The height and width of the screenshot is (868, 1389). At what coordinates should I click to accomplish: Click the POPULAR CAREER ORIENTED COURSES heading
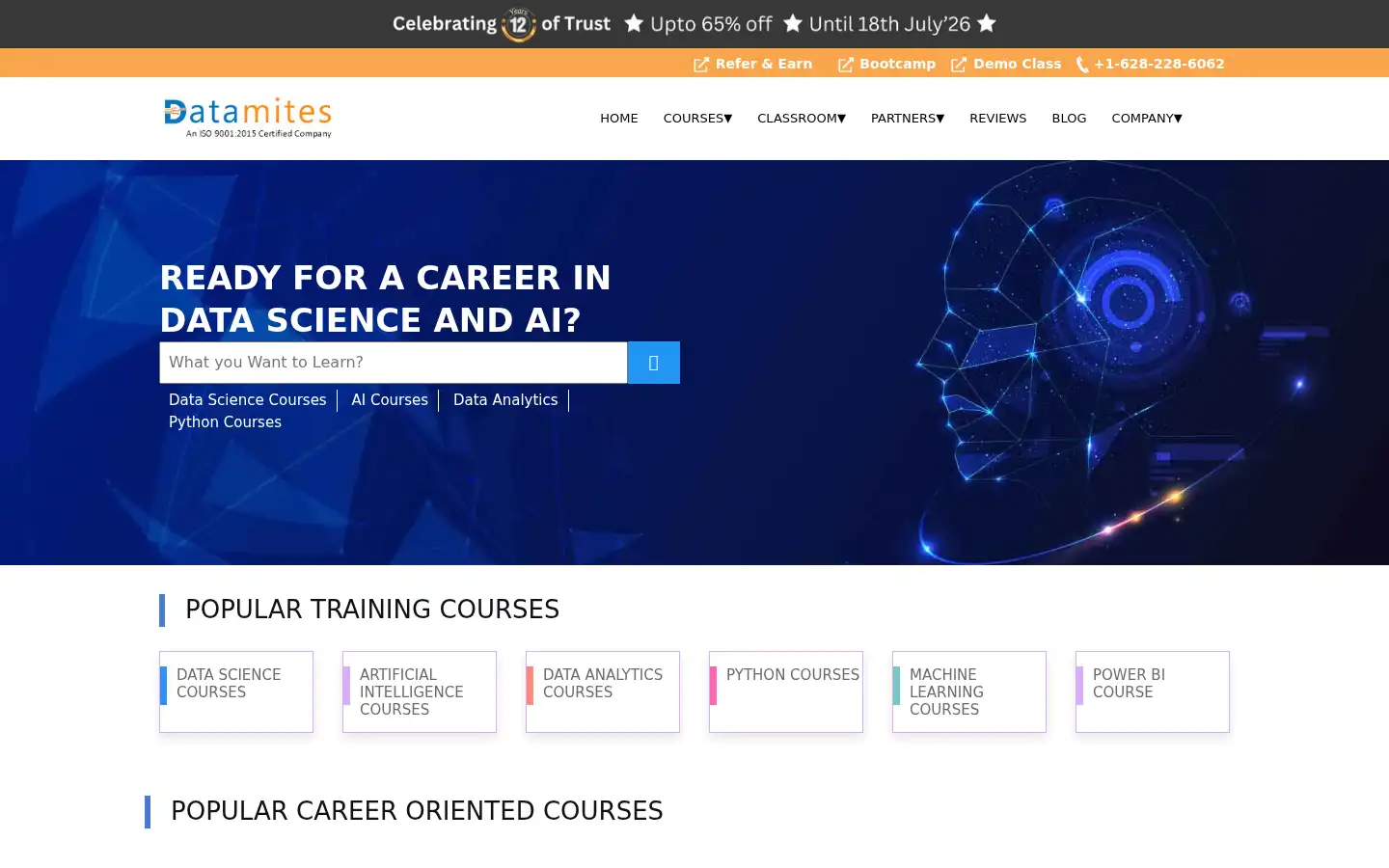417,811
